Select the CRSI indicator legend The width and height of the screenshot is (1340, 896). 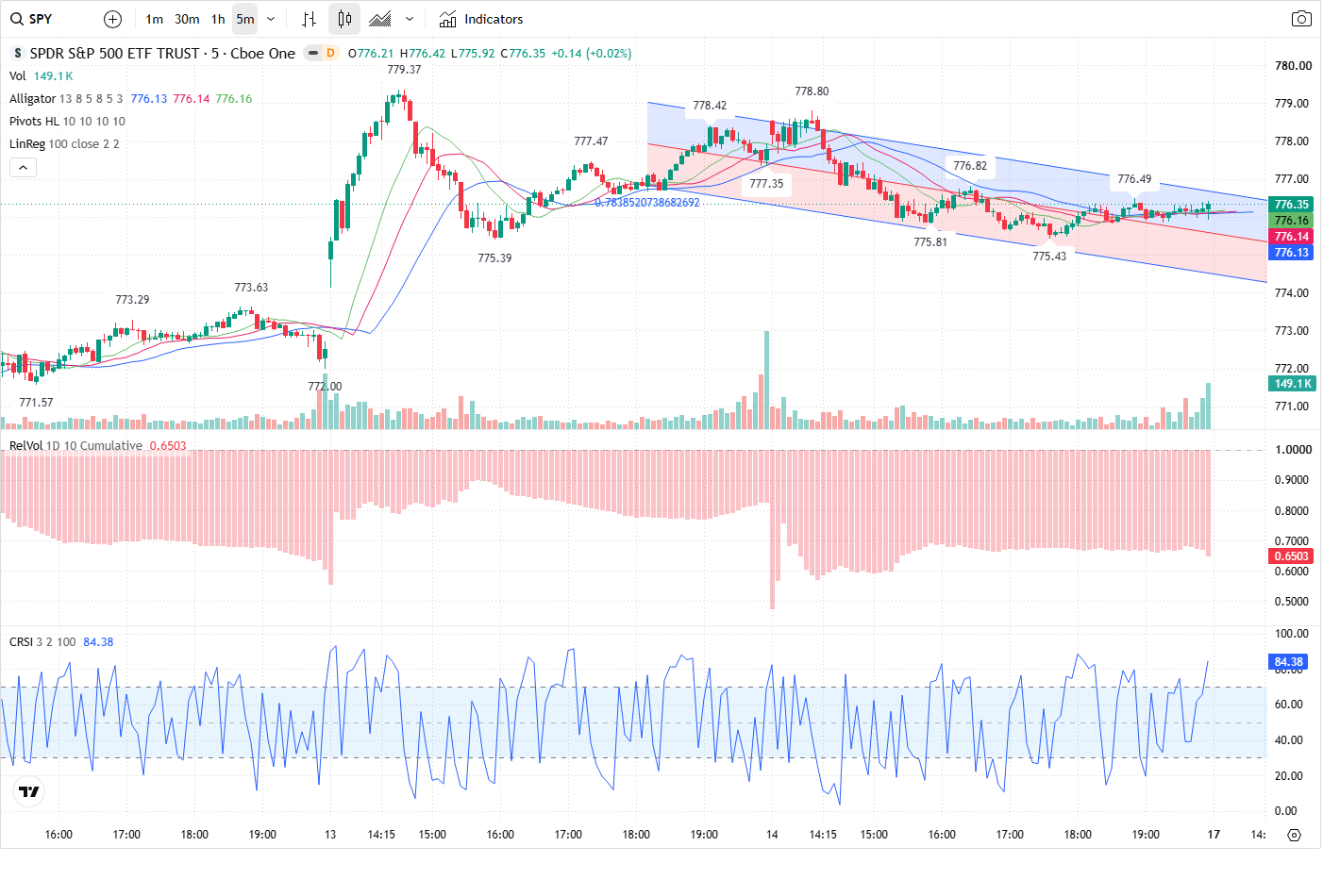[x=21, y=642]
